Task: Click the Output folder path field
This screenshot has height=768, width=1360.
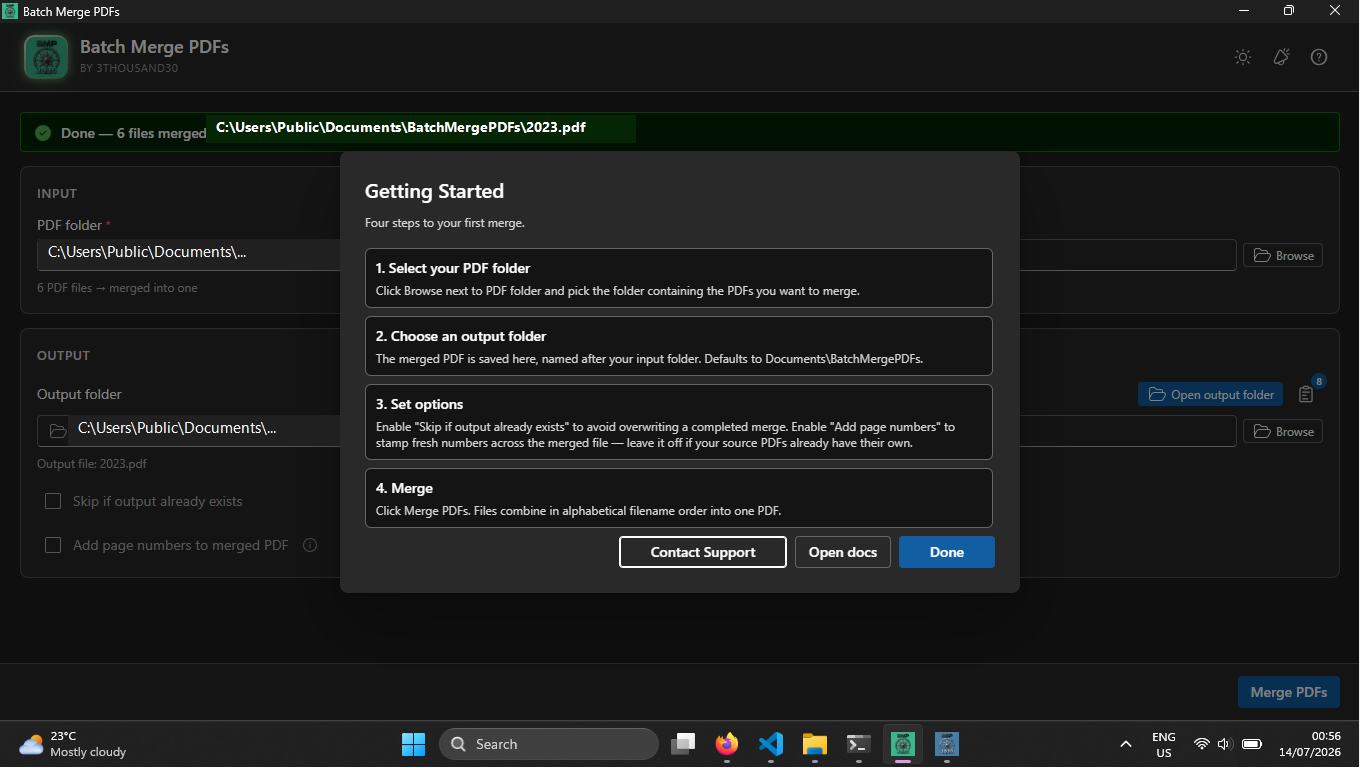Action: 637,431
